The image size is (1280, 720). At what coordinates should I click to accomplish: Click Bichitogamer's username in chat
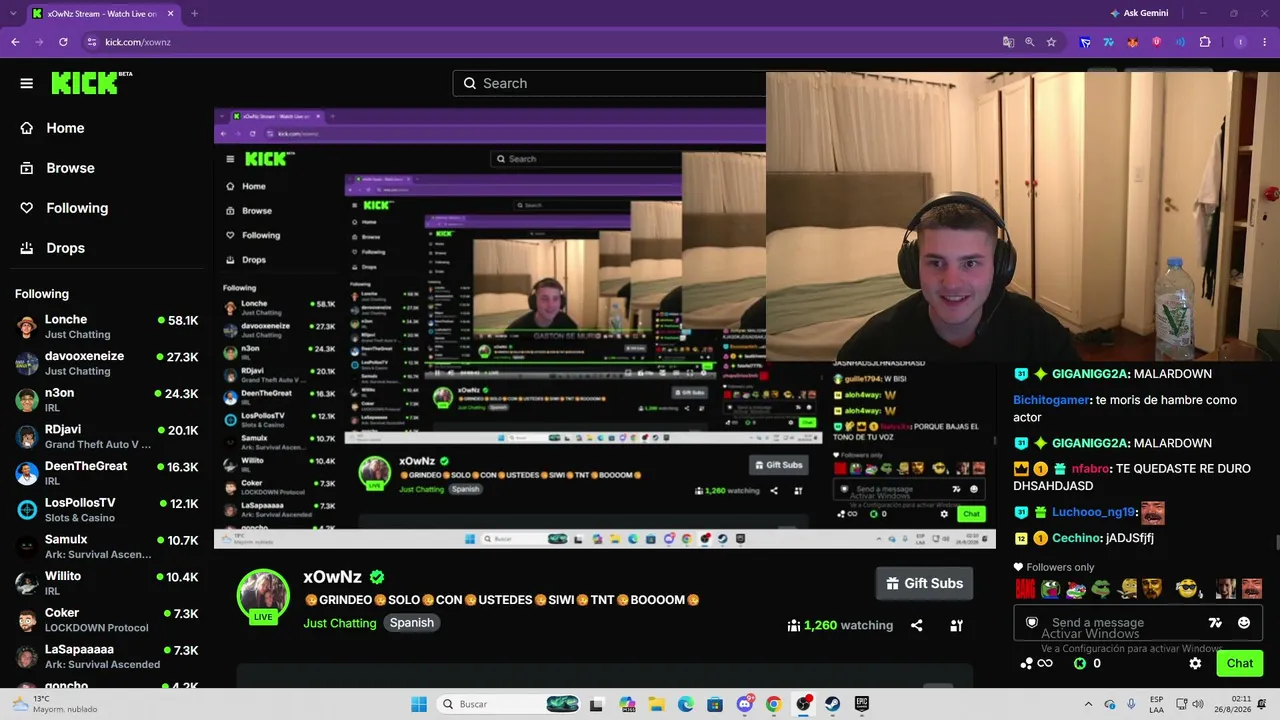pyautogui.click(x=1051, y=400)
